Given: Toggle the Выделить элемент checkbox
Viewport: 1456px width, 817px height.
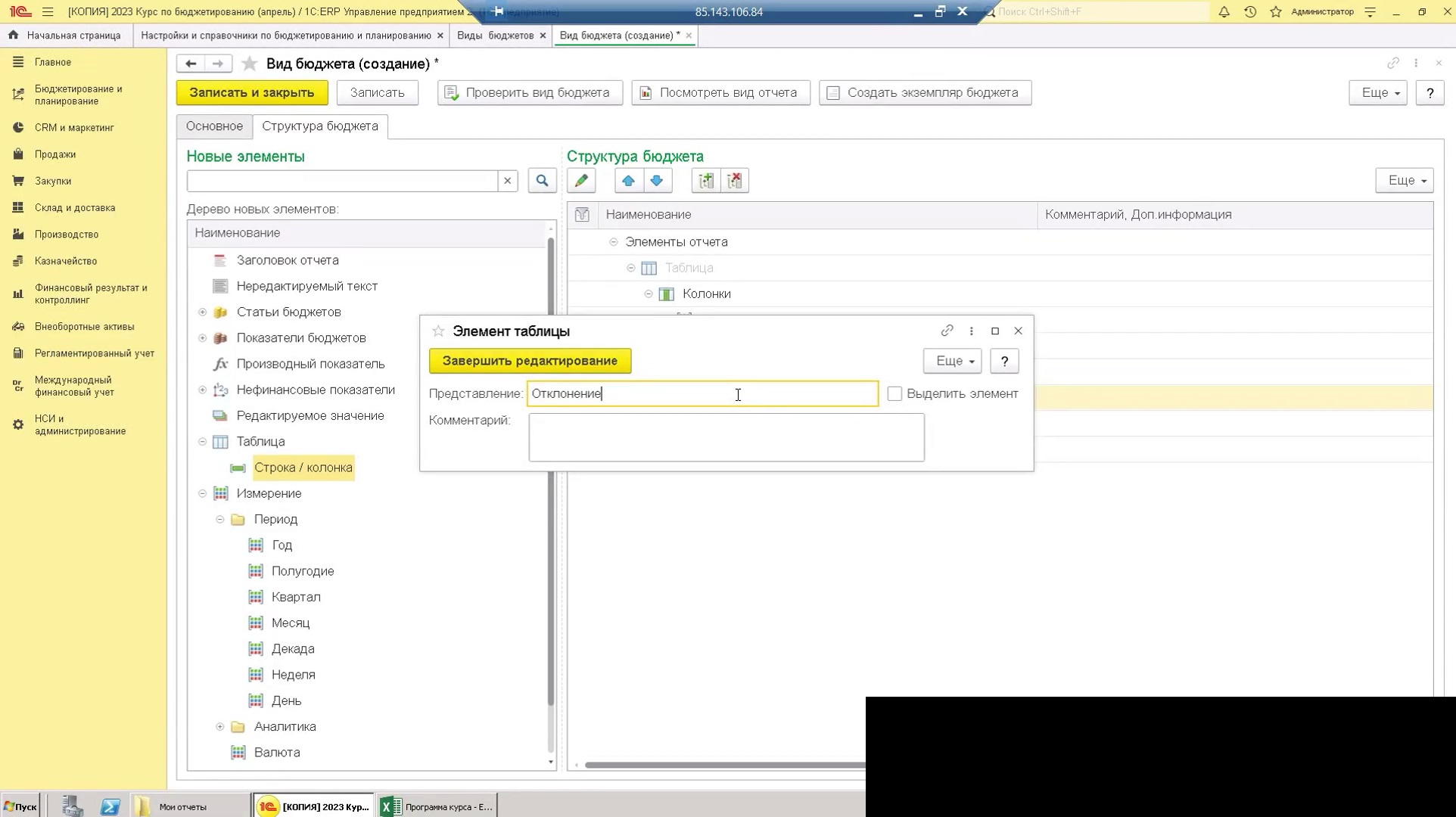Looking at the screenshot, I should coord(894,393).
